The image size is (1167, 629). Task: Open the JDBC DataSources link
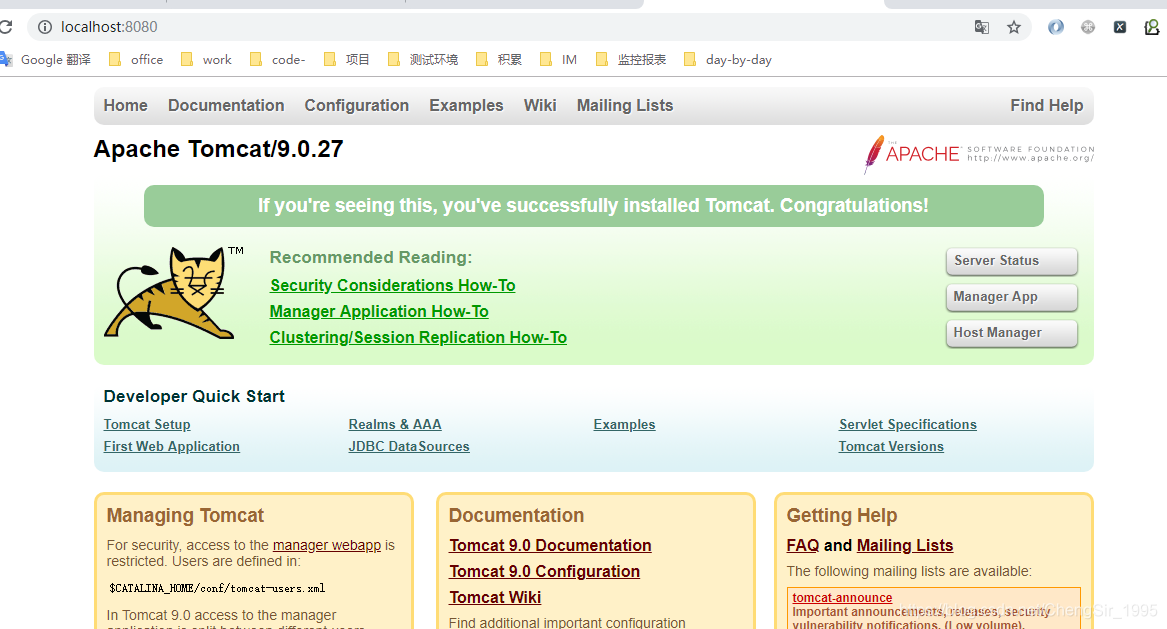409,447
